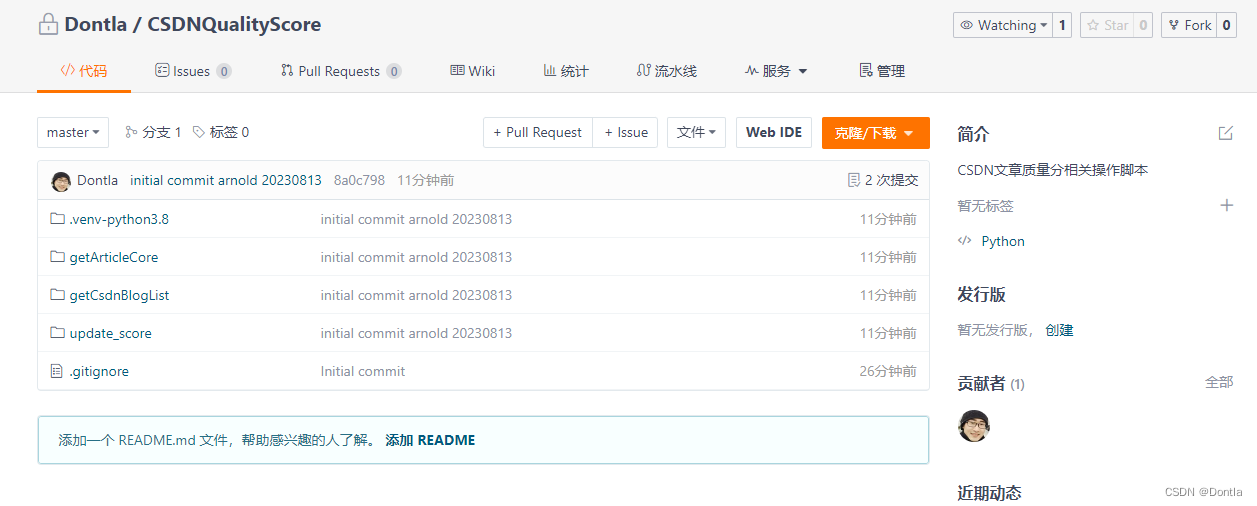Open commit hash 8a0c798
This screenshot has height=506, width=1257.
pyautogui.click(x=359, y=180)
